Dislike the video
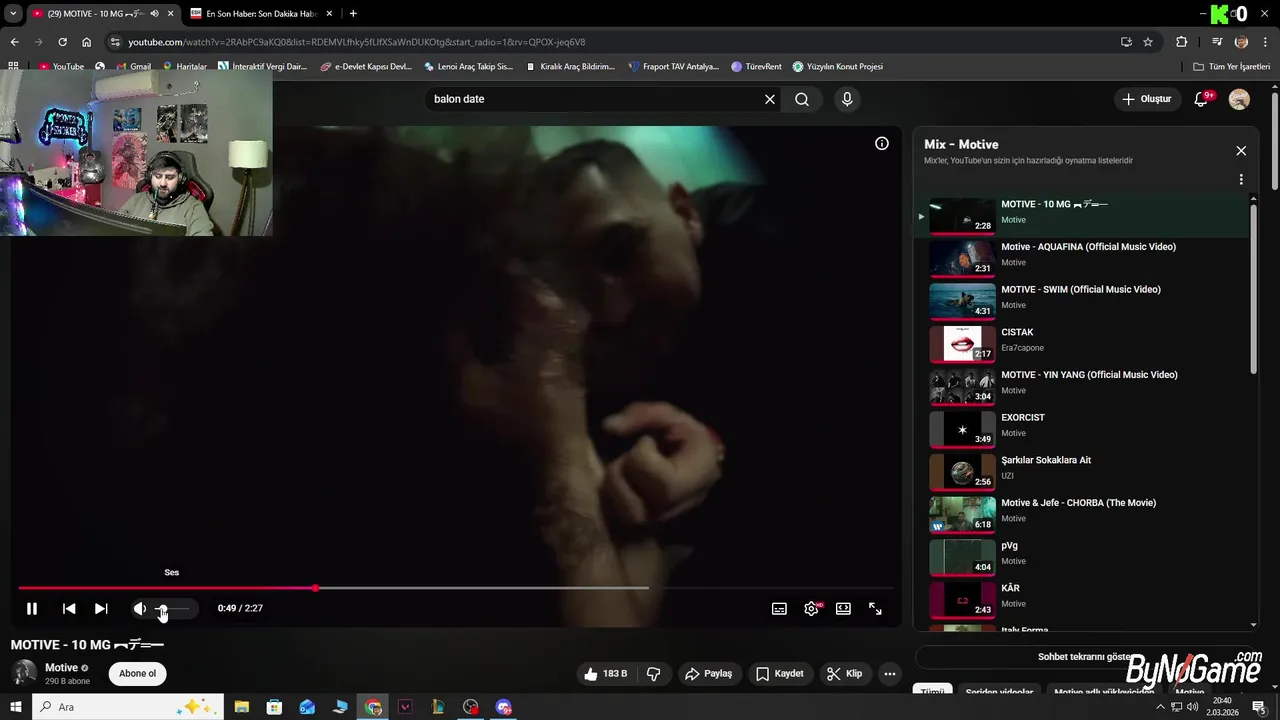Viewport: 1280px width, 720px height. point(654,674)
